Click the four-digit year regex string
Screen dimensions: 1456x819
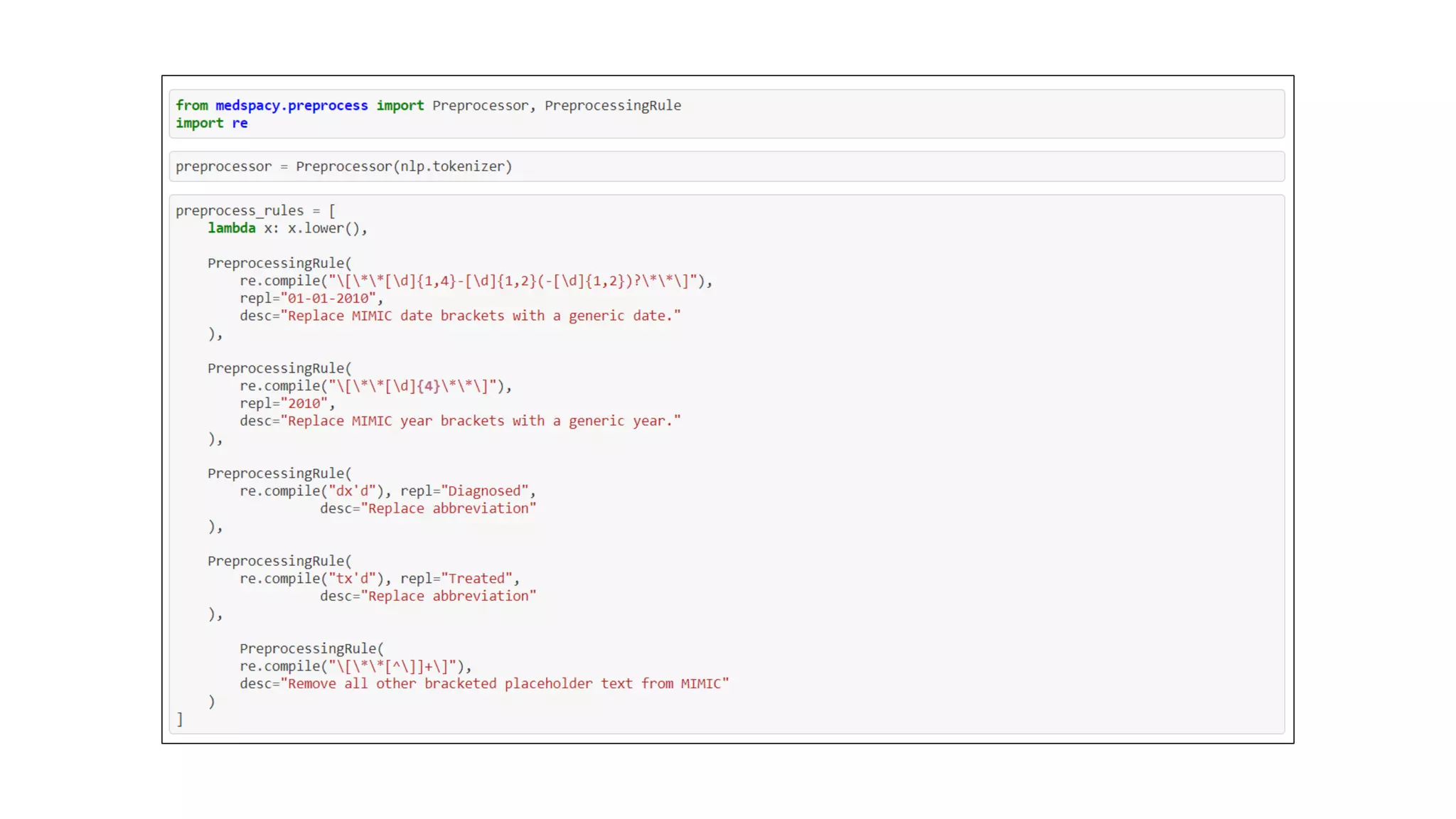(x=412, y=386)
